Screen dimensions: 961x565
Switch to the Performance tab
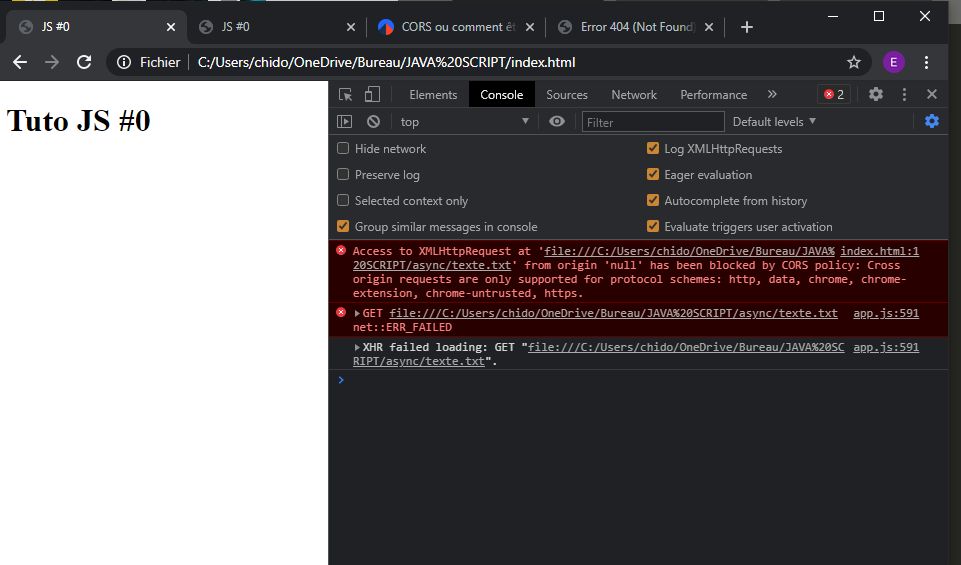tap(713, 94)
